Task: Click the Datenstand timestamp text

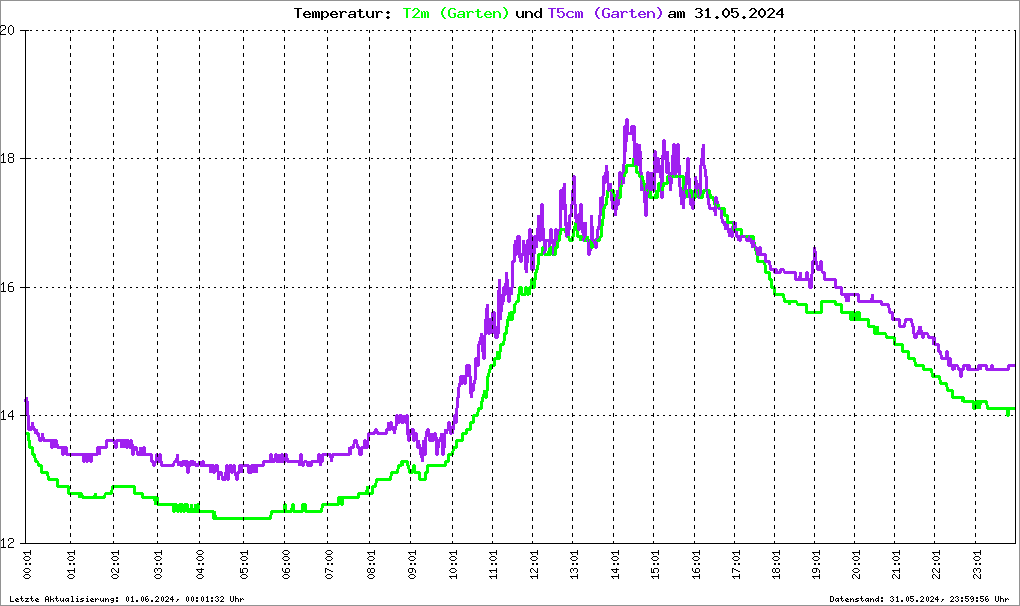Action: (x=919, y=599)
